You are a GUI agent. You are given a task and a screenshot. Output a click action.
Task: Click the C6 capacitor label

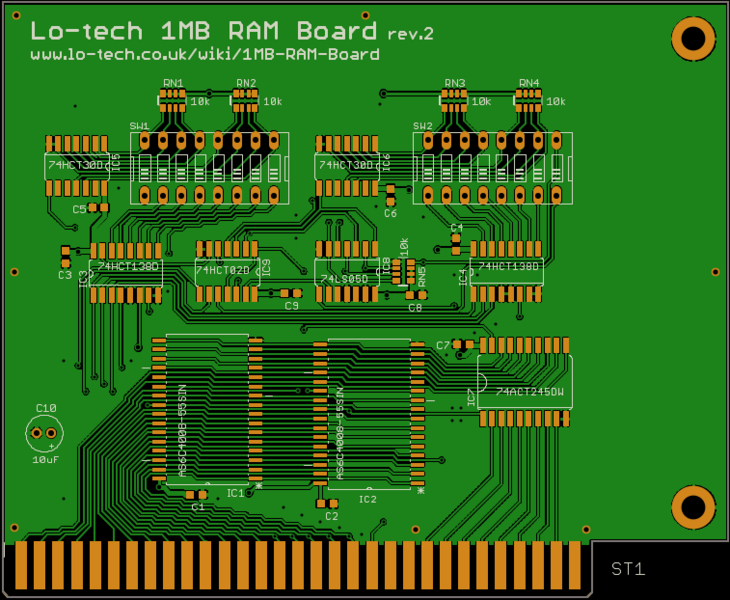390,213
